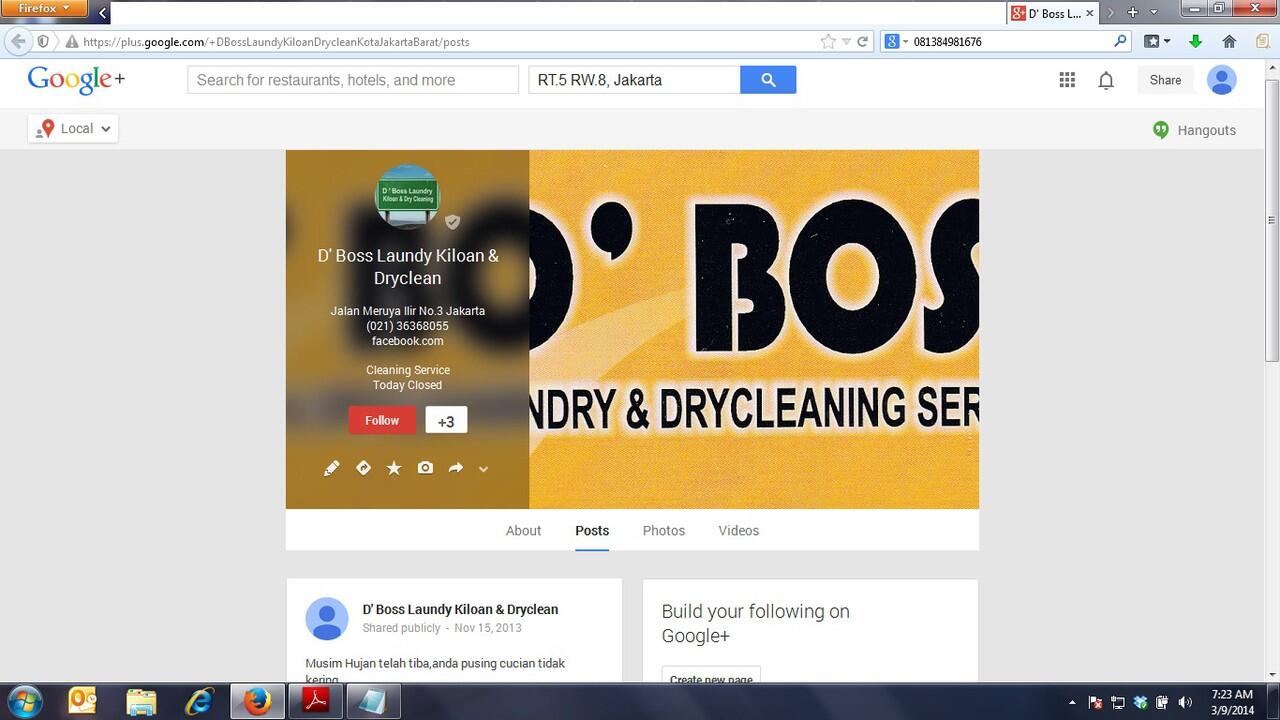Click the camera upload photo icon
1280x720 pixels.
click(425, 467)
